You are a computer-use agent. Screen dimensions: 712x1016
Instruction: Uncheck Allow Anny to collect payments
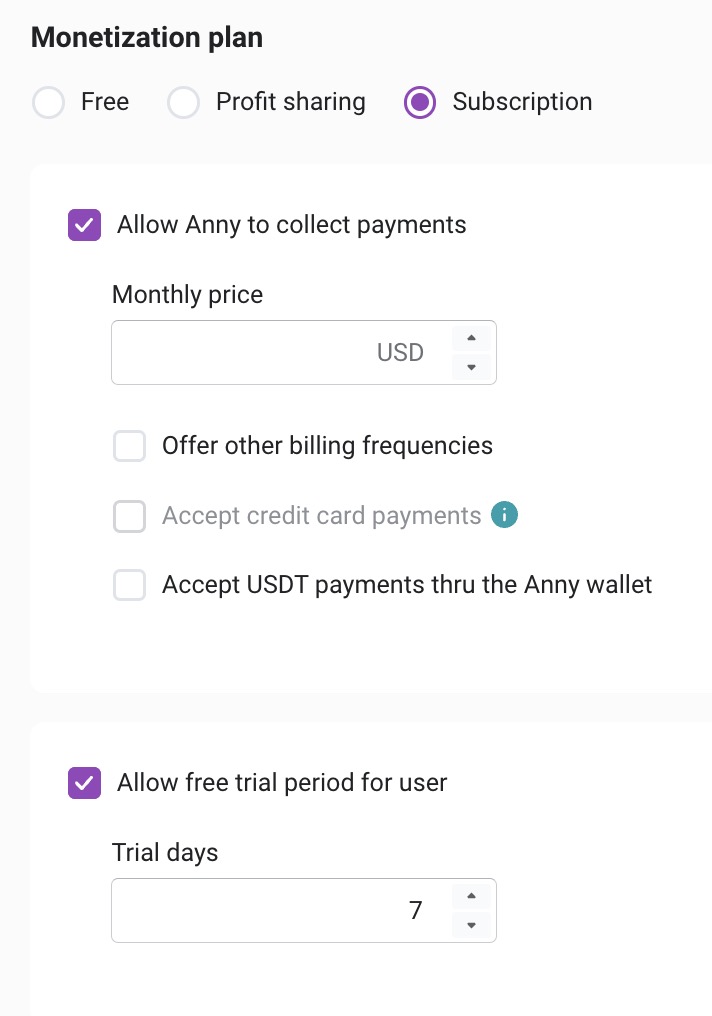(84, 225)
